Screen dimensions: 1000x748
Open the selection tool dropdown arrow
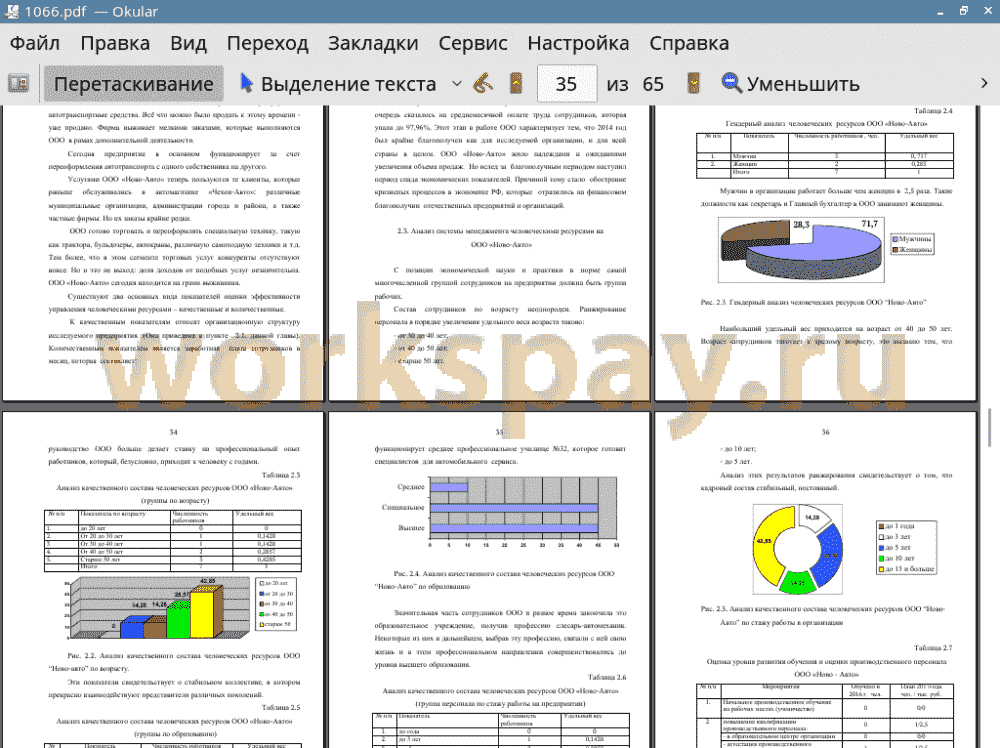pos(457,84)
